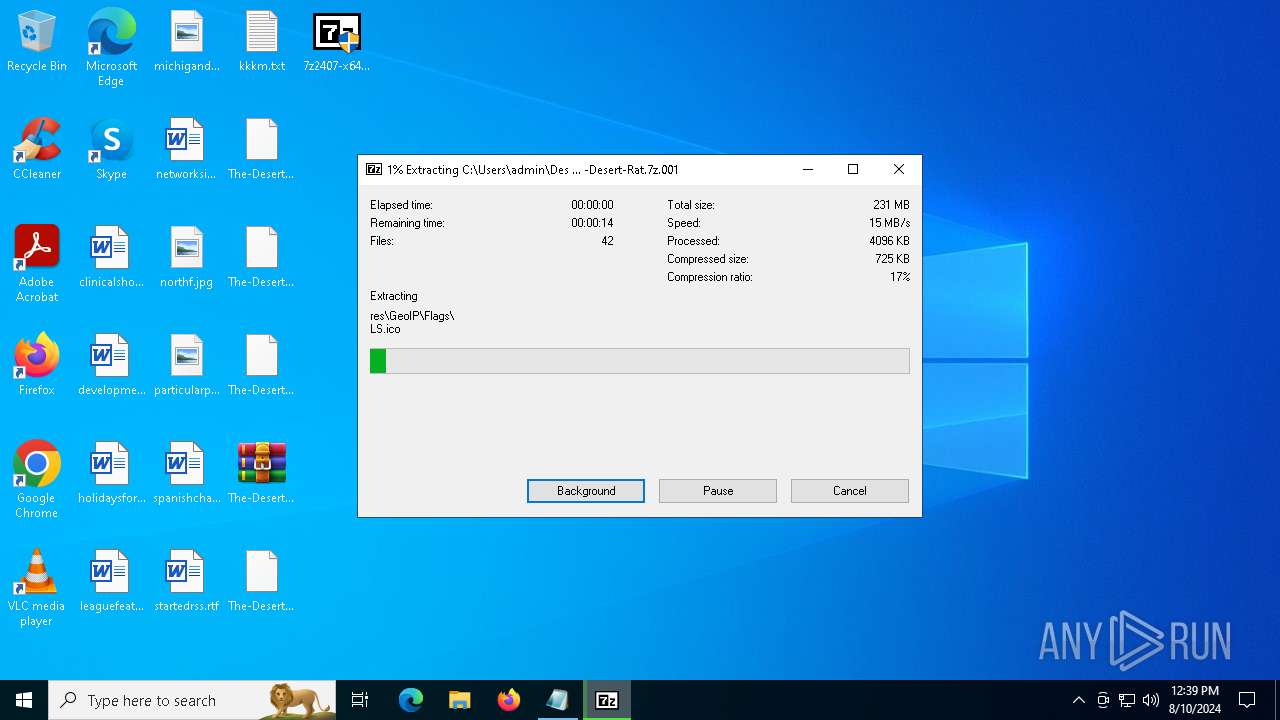Click the Files count 42

click(607, 241)
